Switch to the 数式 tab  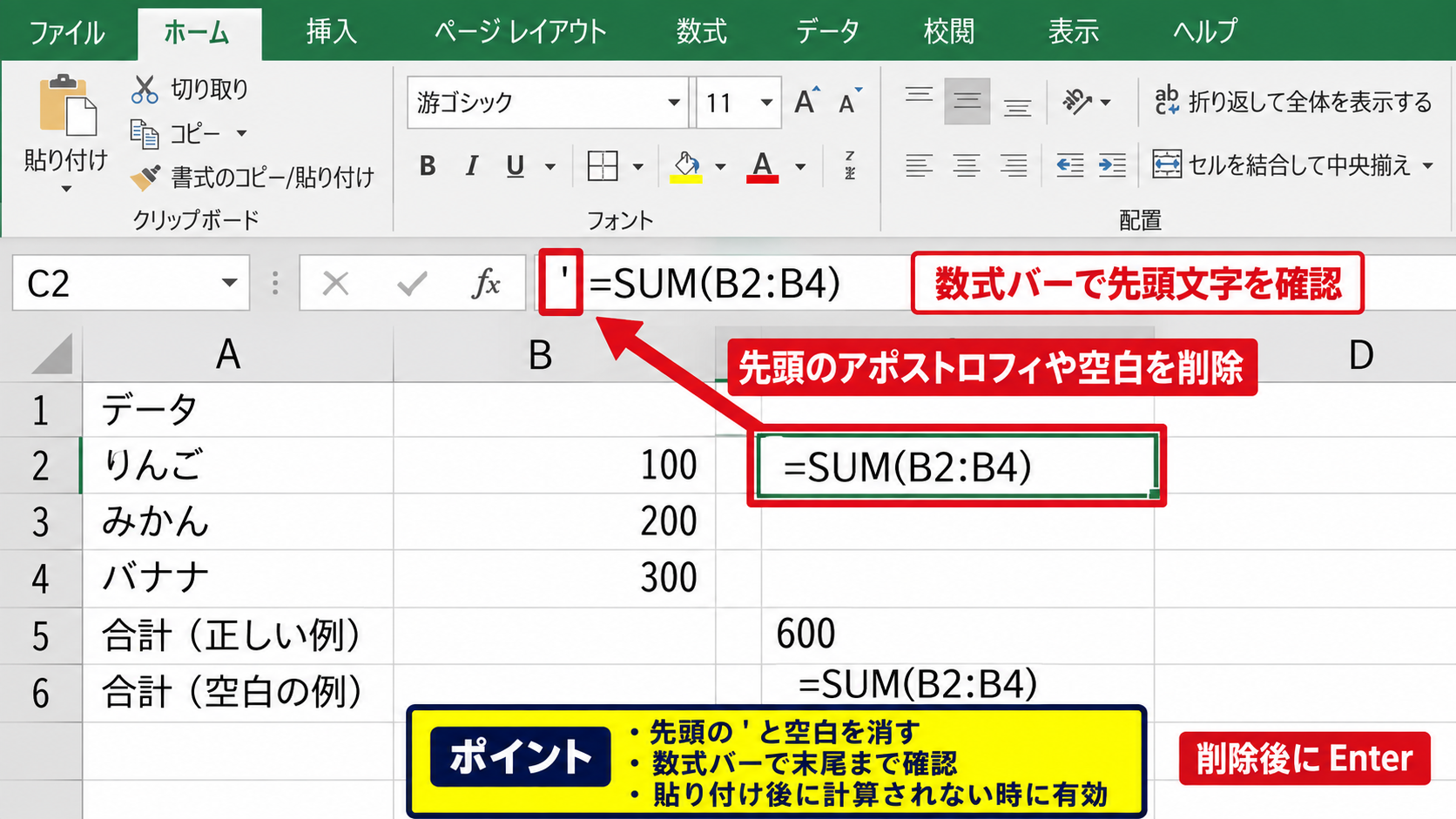point(702,32)
